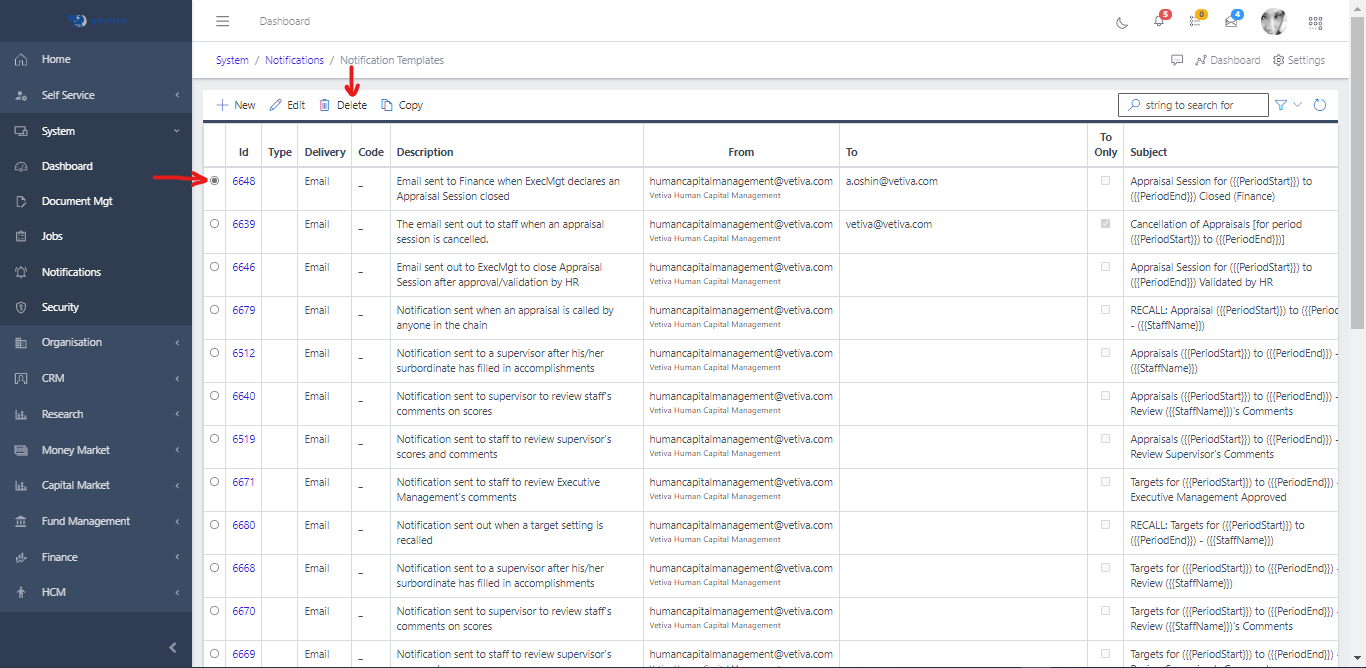Toggle dark mode with the moon icon
Screen dimensions: 1366x668
pos(1122,21)
